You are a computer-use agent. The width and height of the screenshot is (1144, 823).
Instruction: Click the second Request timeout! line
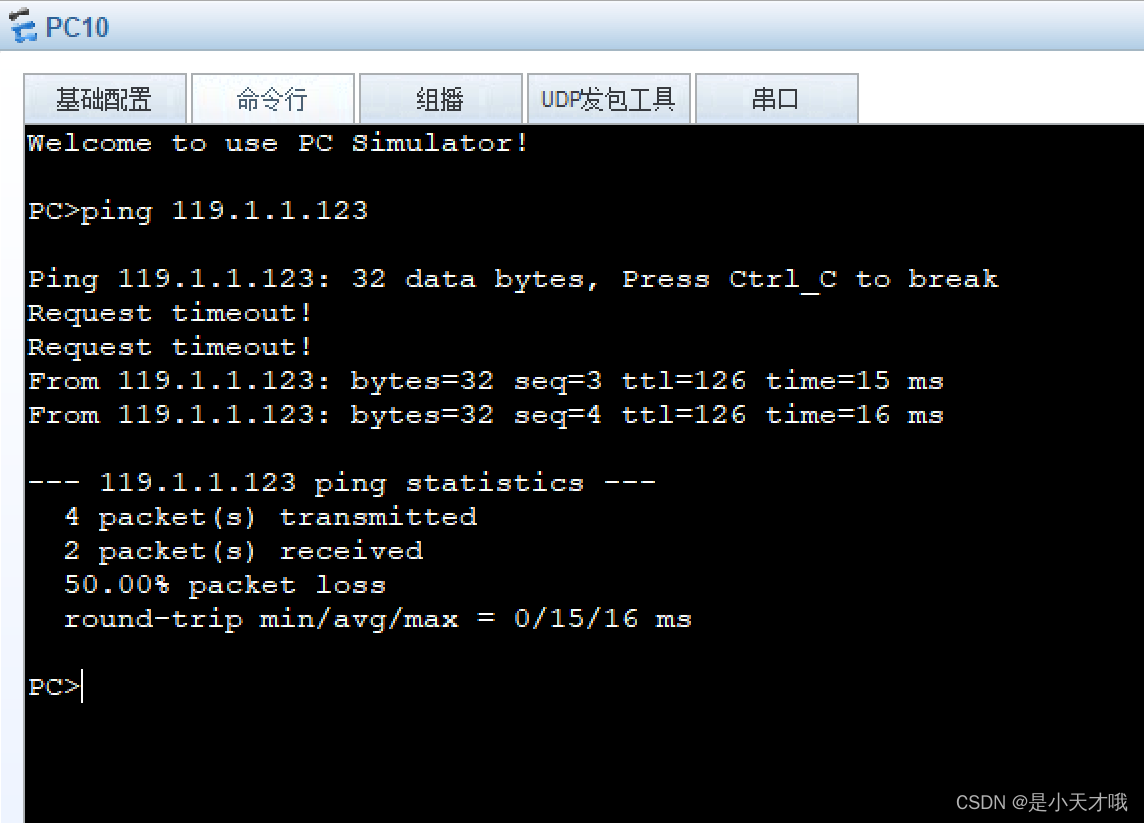(x=167, y=347)
